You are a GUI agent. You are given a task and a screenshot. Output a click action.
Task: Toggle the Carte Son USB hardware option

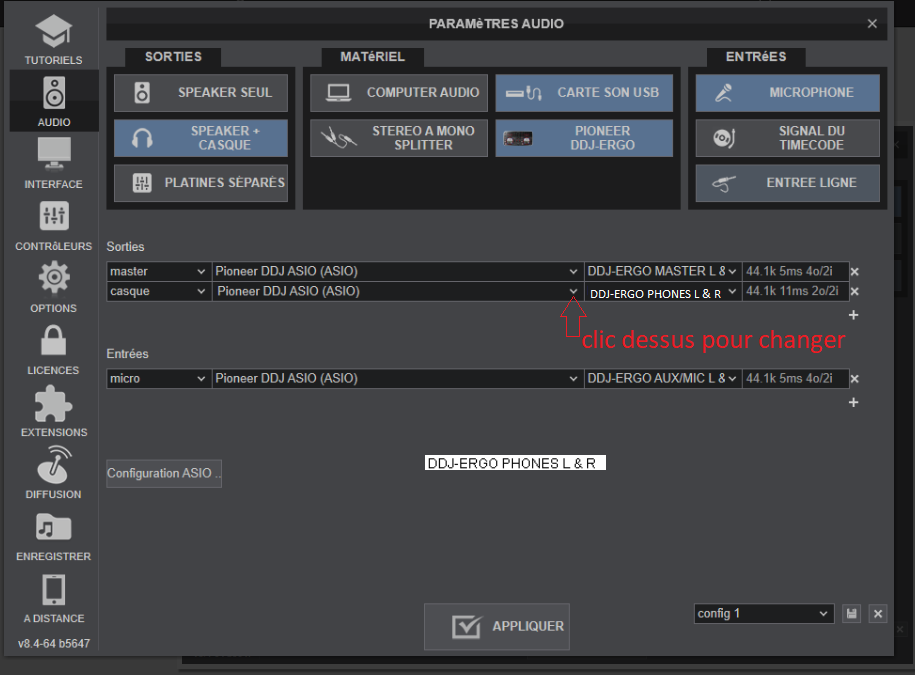pyautogui.click(x=584, y=93)
